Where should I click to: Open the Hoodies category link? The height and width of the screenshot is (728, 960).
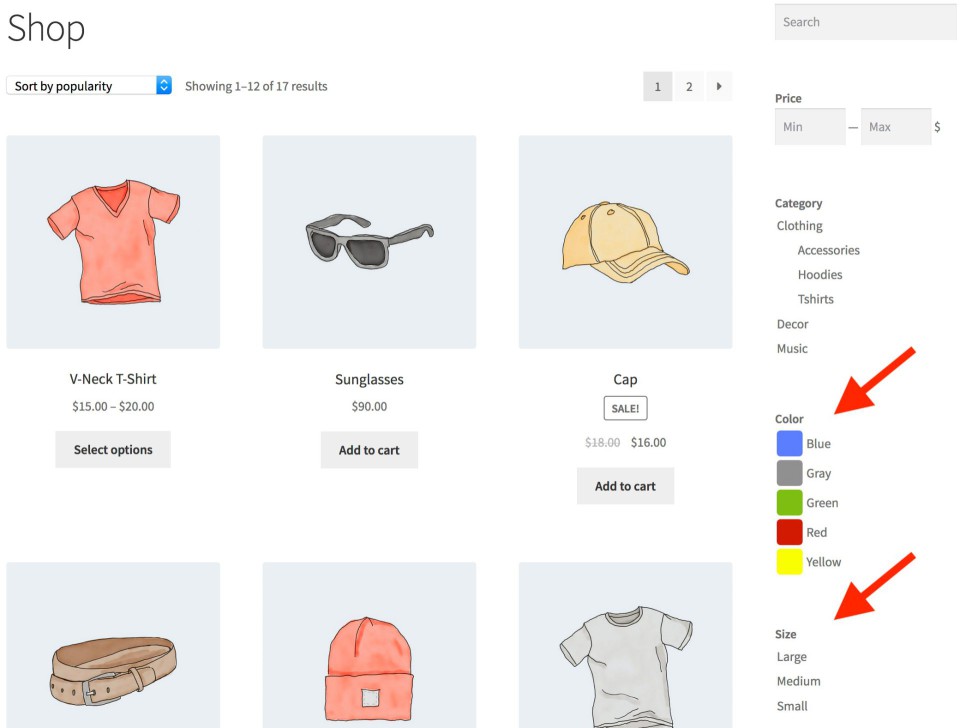pos(820,275)
